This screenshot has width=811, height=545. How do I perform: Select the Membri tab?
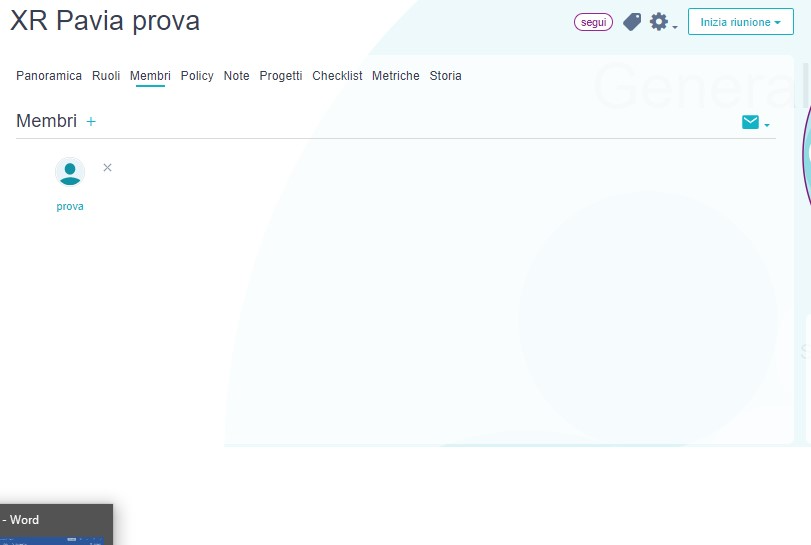point(150,76)
